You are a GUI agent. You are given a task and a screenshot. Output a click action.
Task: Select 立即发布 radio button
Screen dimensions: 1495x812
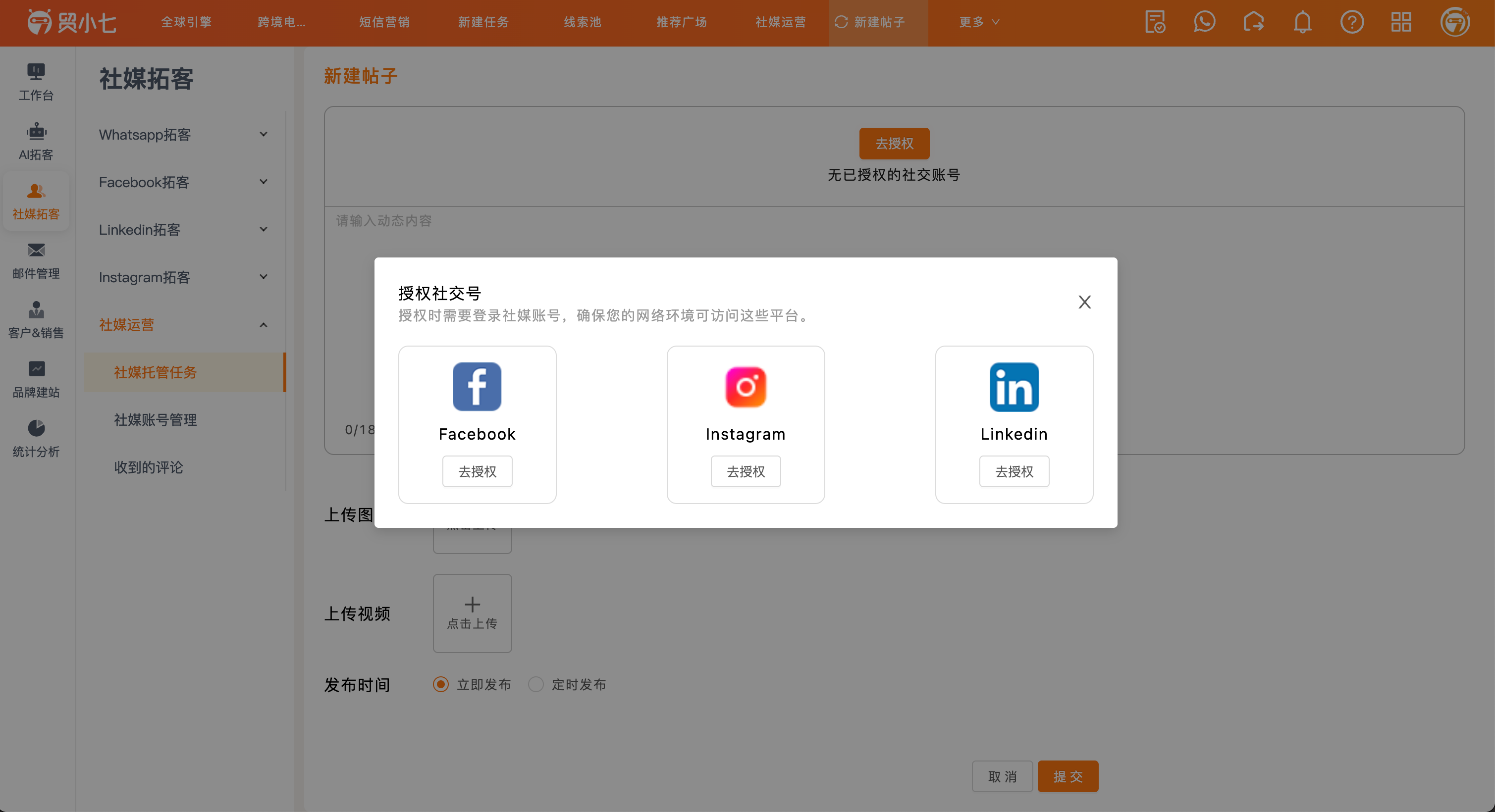440,684
